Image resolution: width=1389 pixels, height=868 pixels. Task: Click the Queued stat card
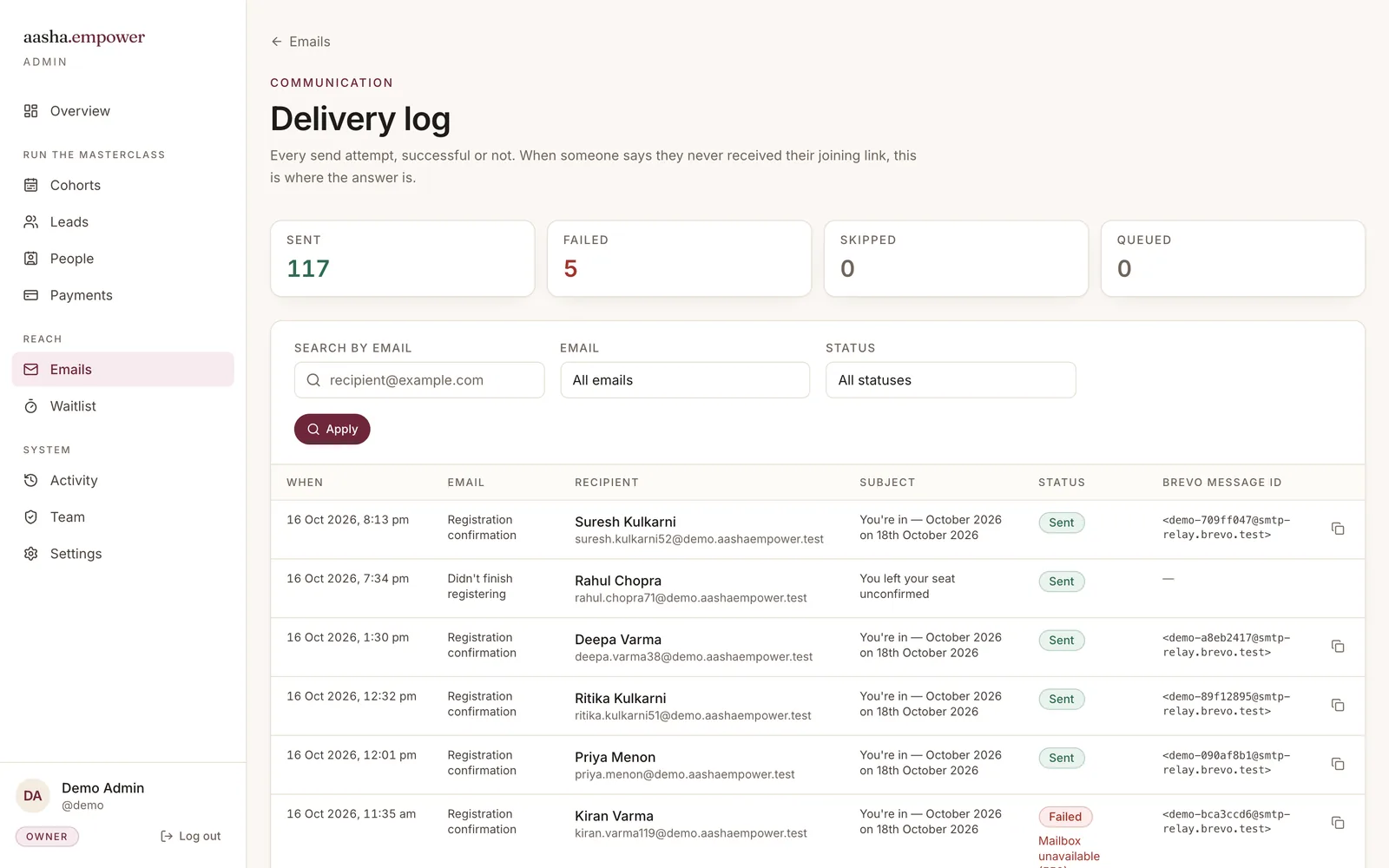[x=1233, y=259]
